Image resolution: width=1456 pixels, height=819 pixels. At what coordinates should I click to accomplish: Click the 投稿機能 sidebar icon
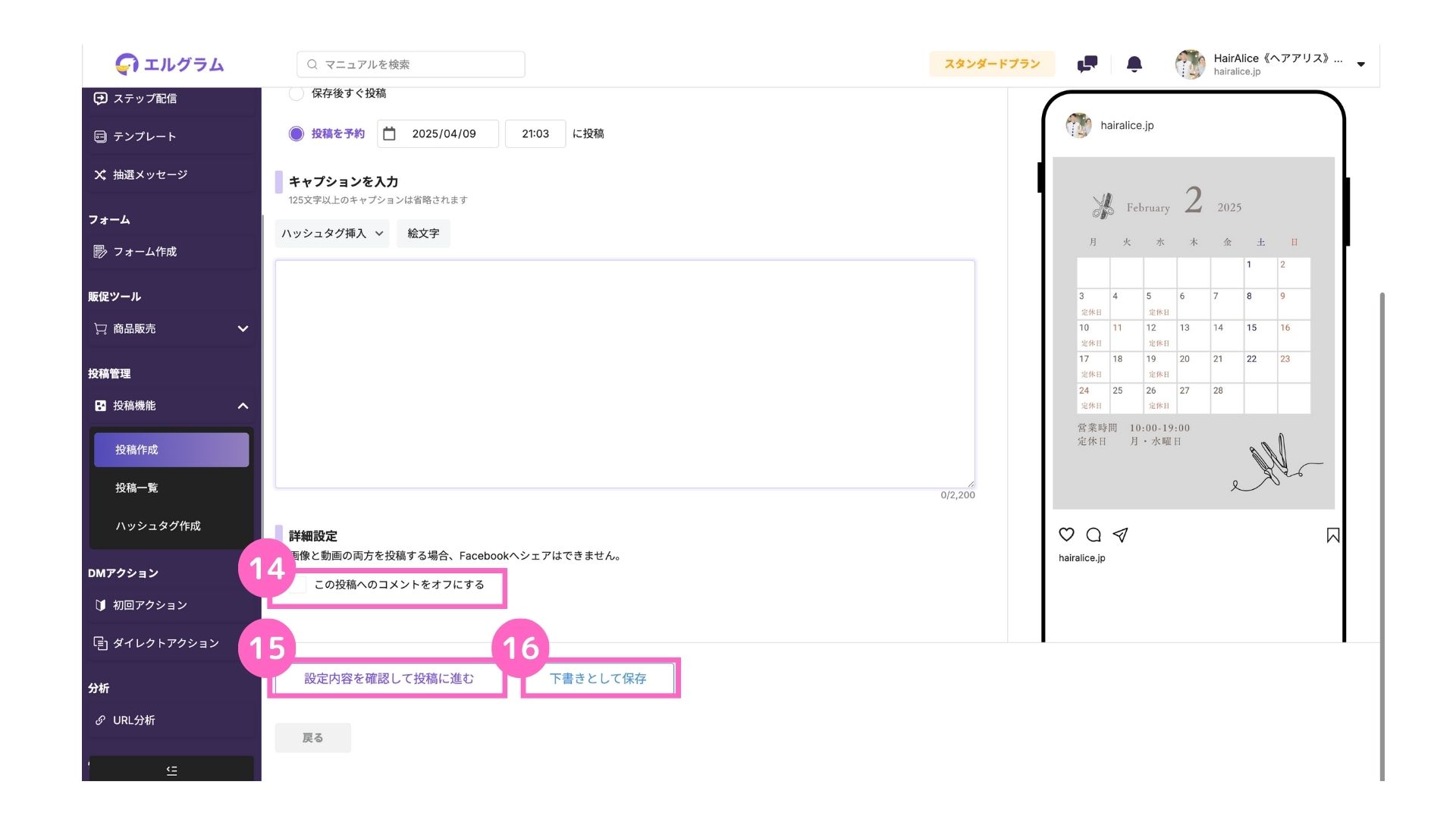(100, 406)
